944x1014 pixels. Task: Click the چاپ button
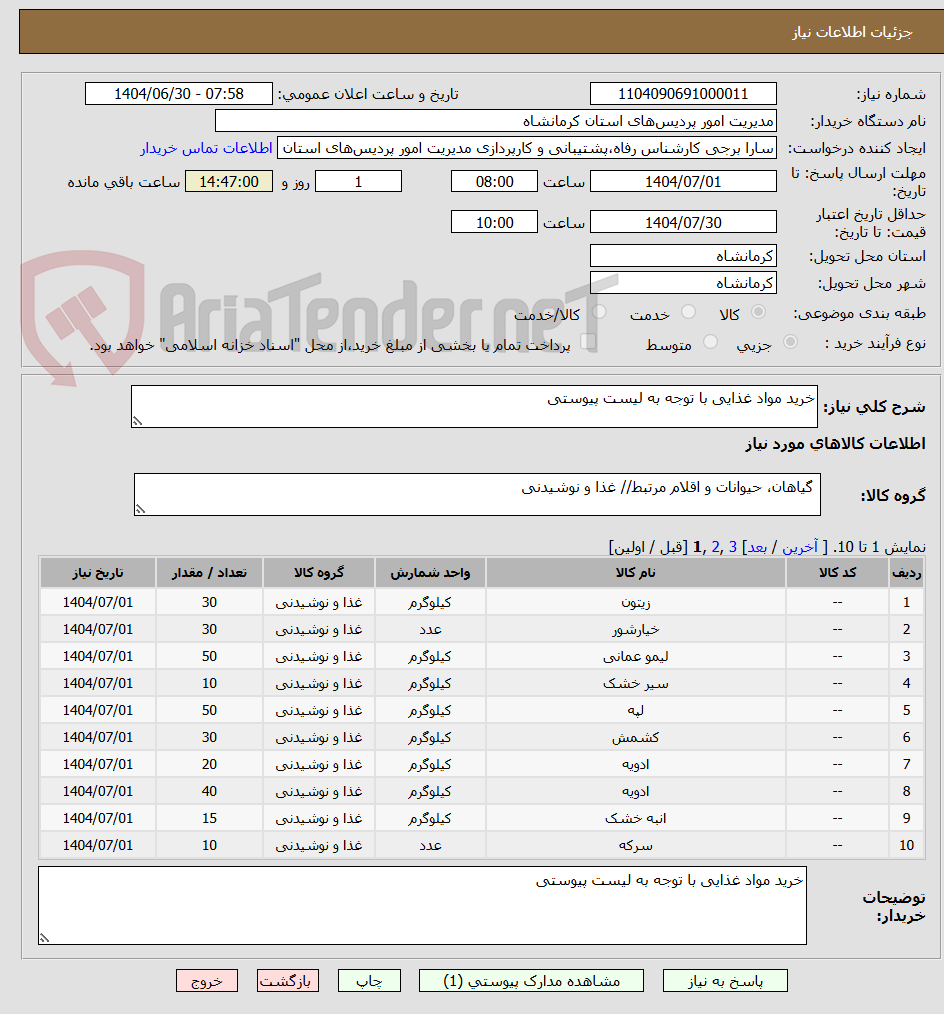[x=369, y=981]
